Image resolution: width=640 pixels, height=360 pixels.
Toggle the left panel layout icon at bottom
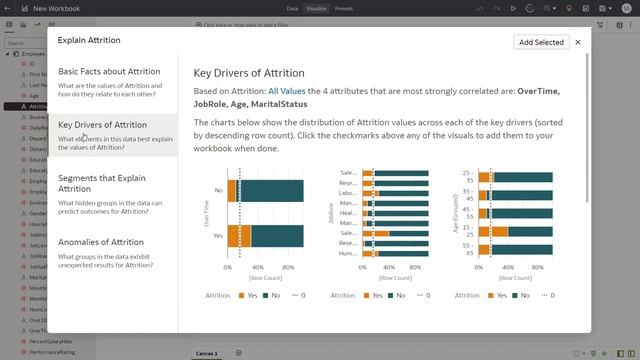click(620, 353)
